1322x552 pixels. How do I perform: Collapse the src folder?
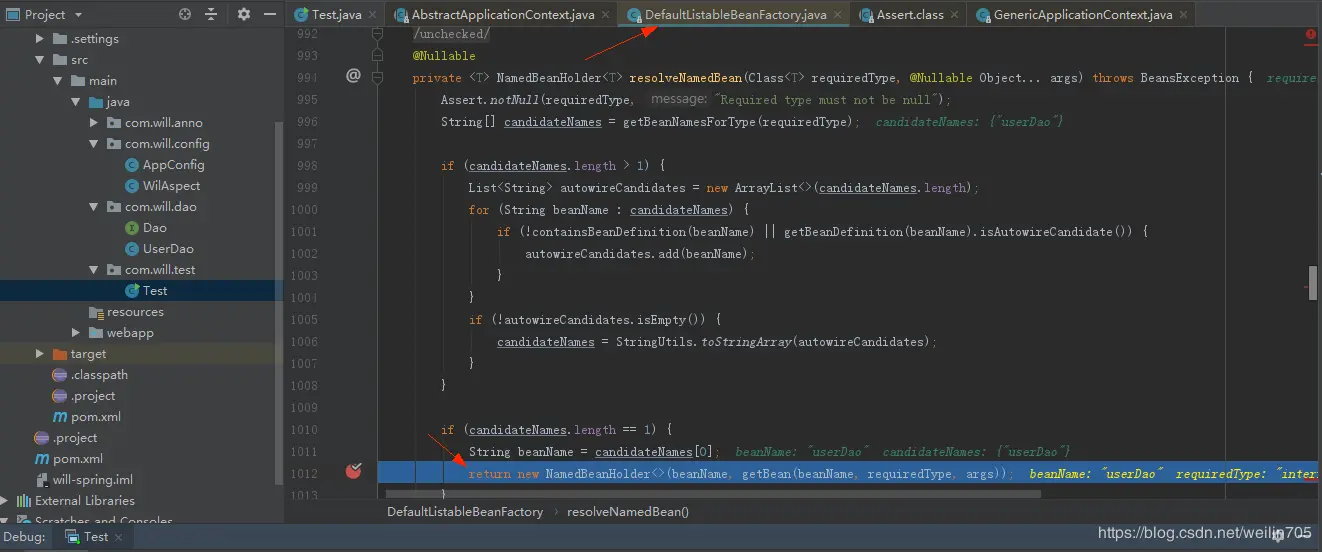tap(40, 60)
